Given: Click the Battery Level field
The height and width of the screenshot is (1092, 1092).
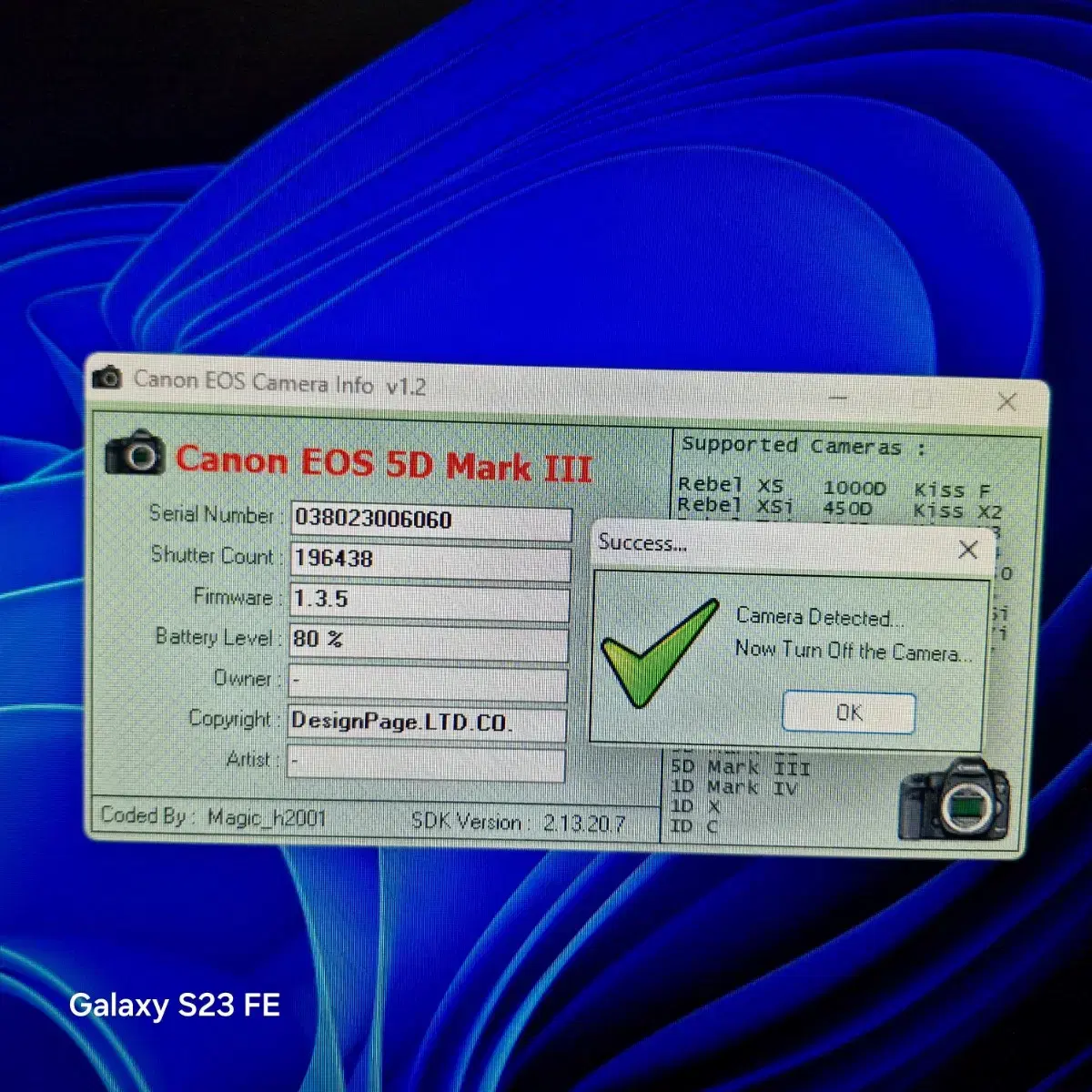Looking at the screenshot, I should [x=428, y=642].
